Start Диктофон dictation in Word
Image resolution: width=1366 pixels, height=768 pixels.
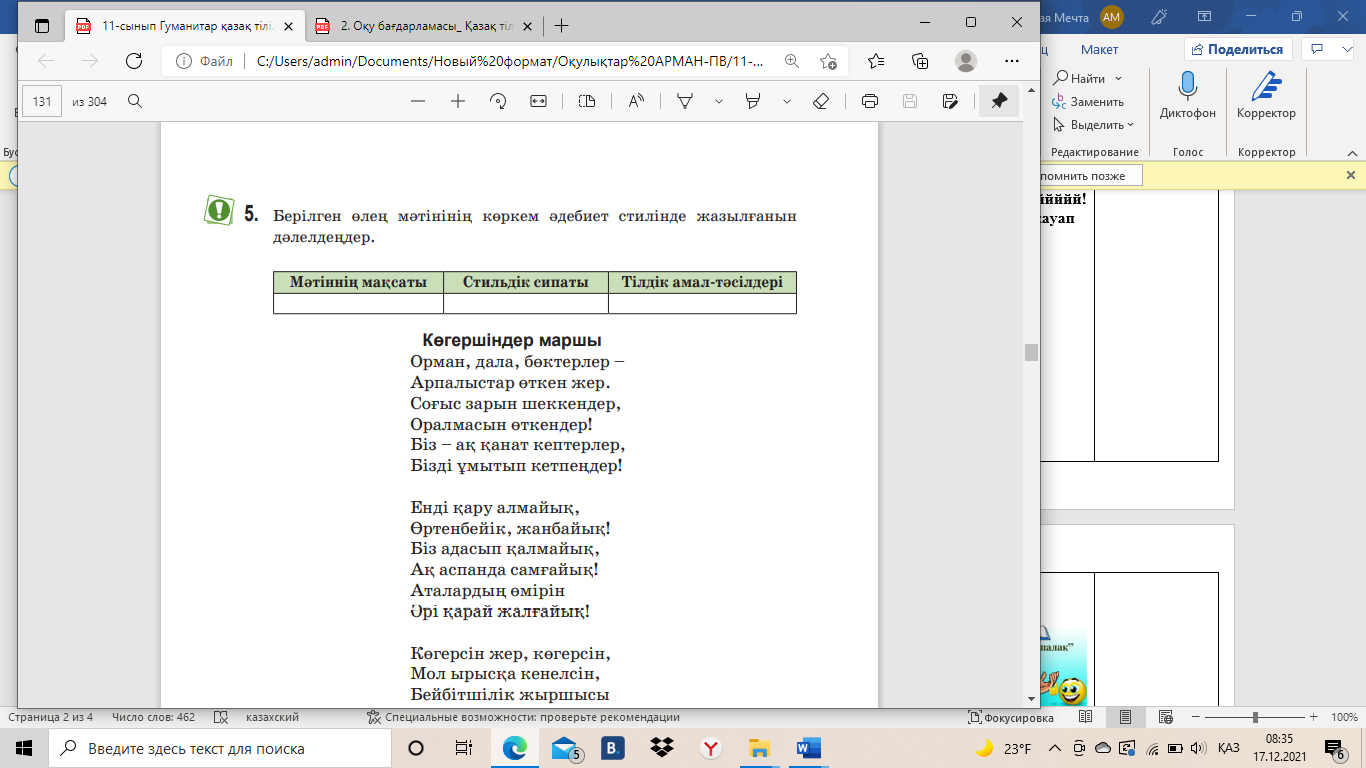click(x=1188, y=96)
